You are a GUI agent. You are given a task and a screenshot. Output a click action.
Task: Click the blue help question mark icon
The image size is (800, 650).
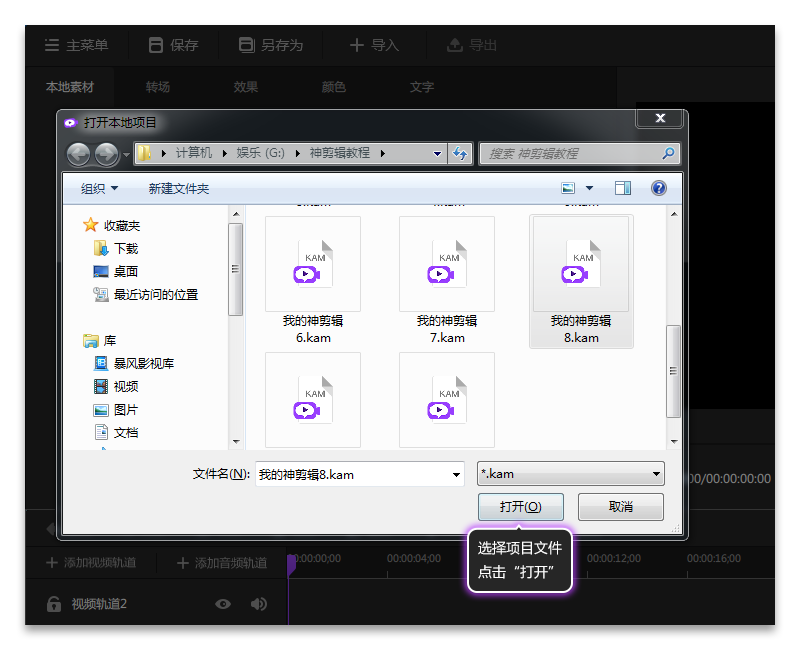click(x=659, y=188)
